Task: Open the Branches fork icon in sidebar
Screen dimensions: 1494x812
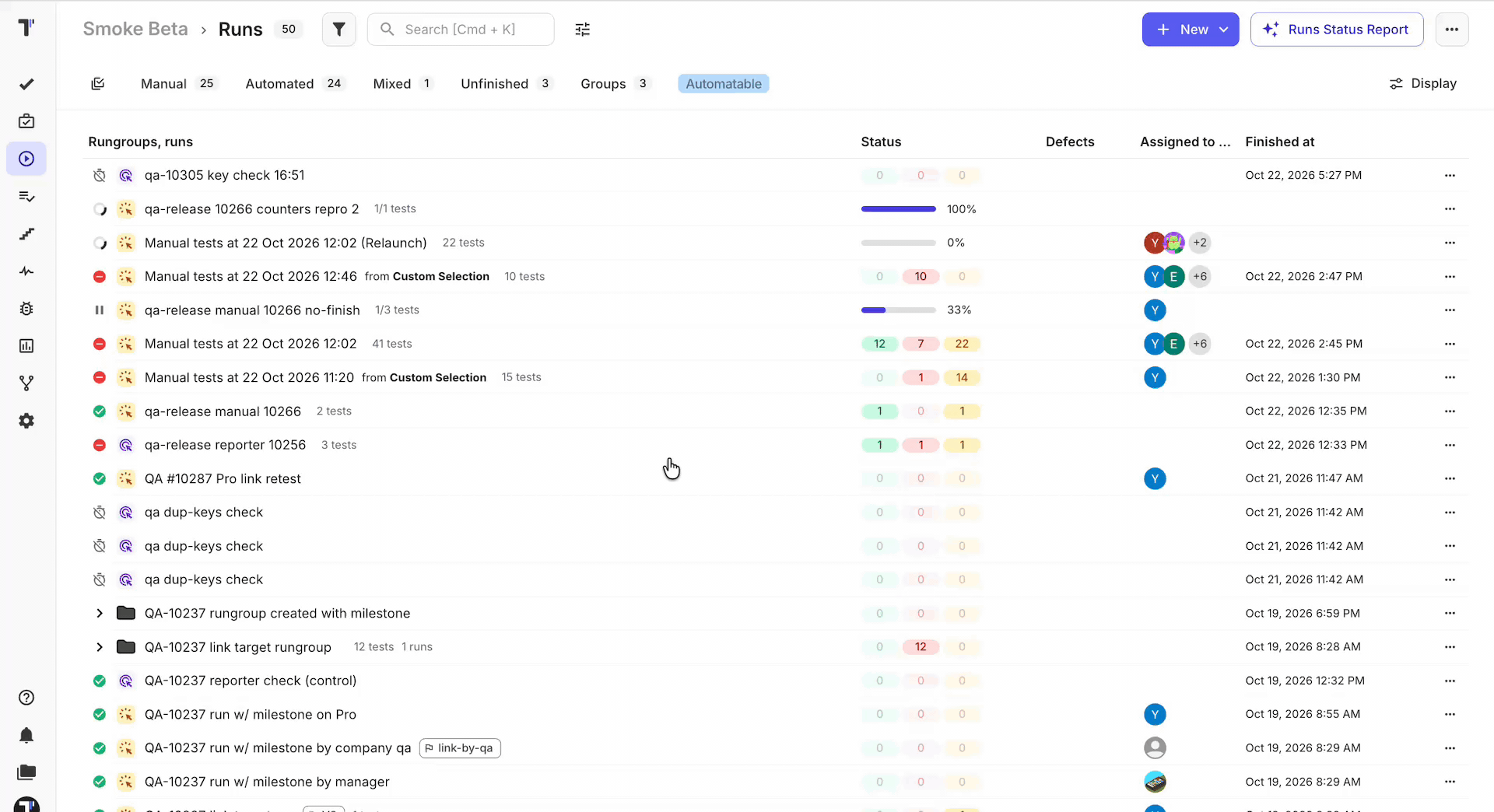Action: point(26,383)
